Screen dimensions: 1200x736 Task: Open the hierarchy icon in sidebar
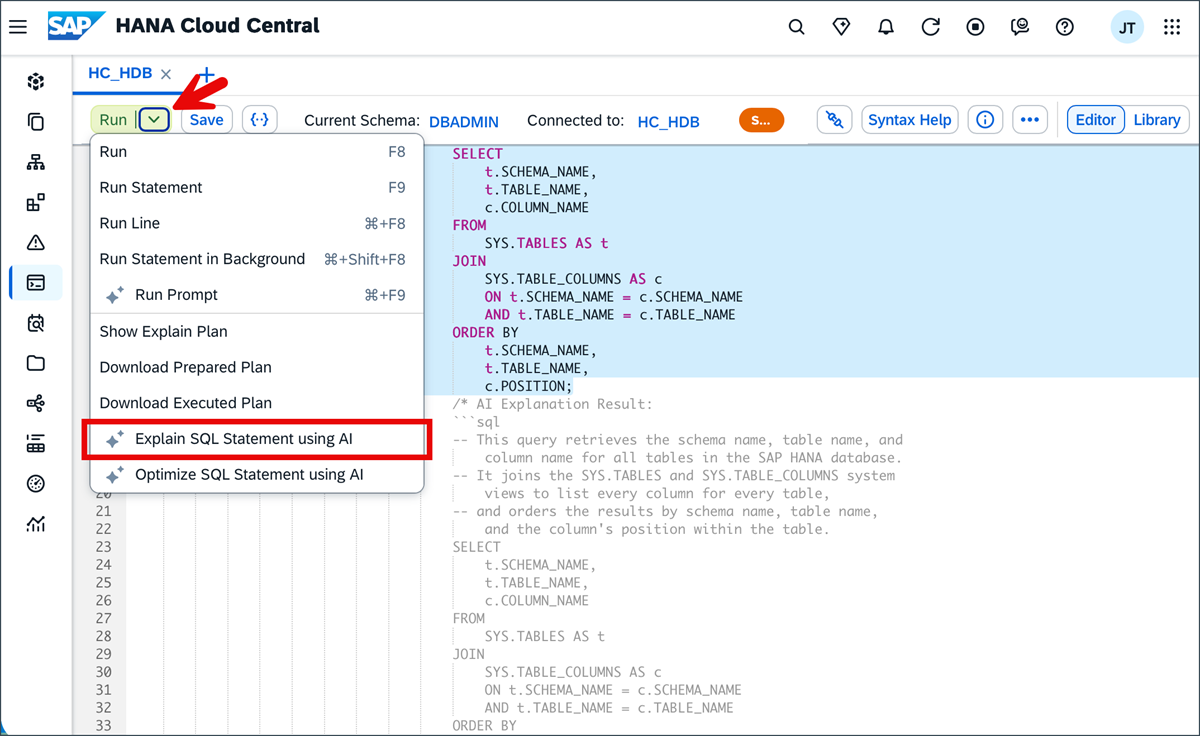(36, 162)
